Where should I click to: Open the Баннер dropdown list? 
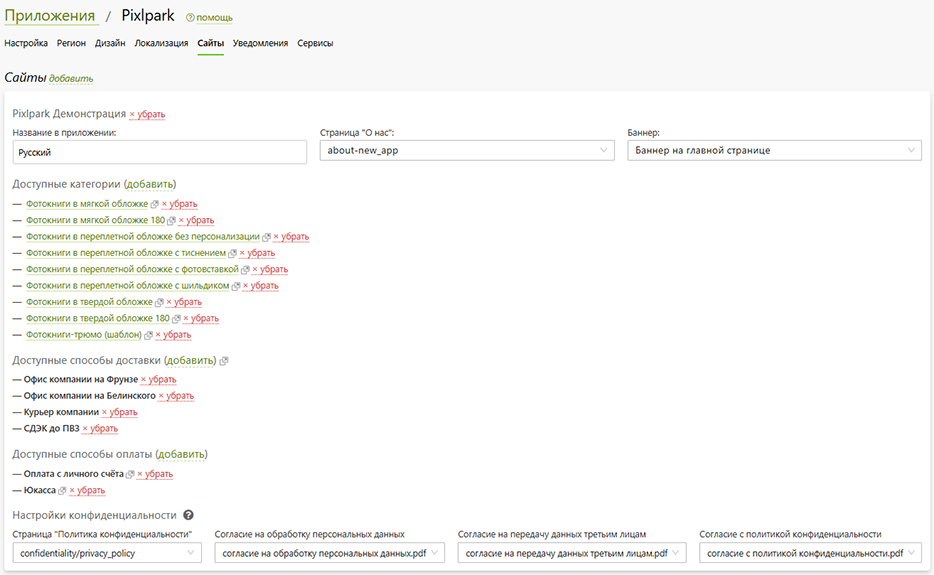click(x=774, y=151)
